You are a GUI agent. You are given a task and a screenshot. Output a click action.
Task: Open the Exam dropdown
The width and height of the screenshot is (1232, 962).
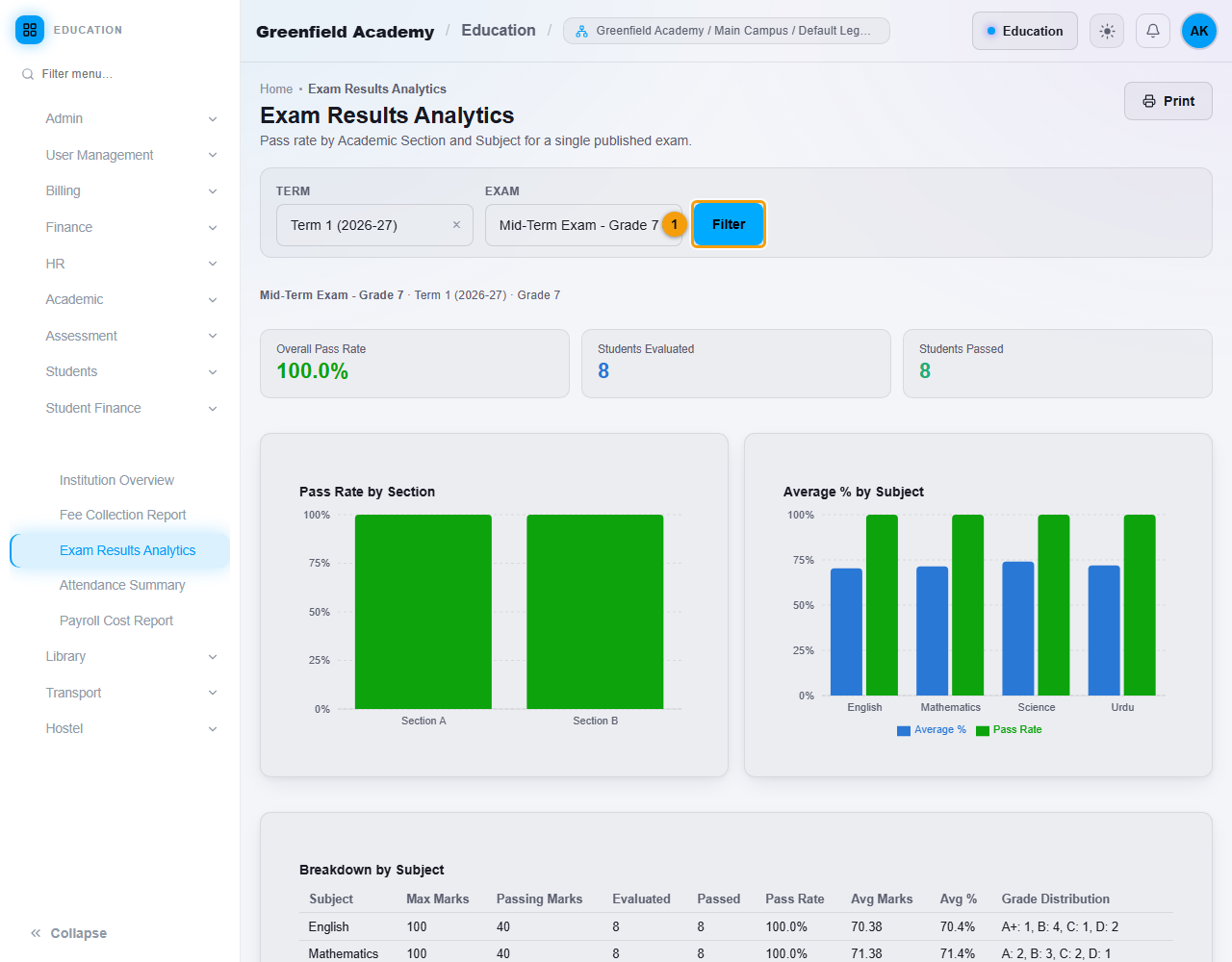click(583, 225)
